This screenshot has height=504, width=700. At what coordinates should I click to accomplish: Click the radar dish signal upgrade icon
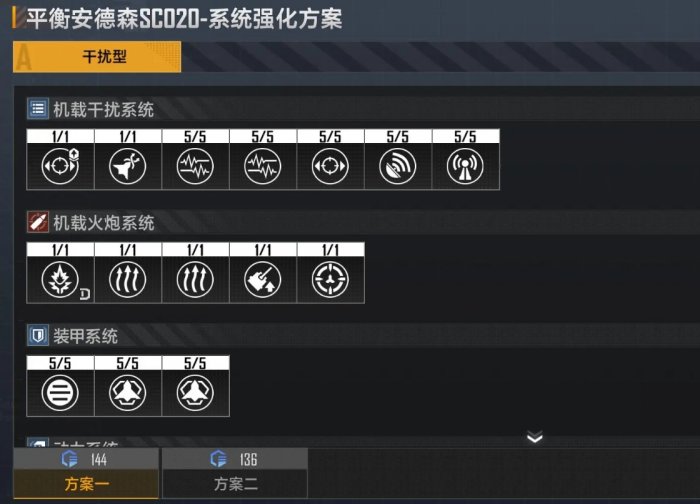397,167
